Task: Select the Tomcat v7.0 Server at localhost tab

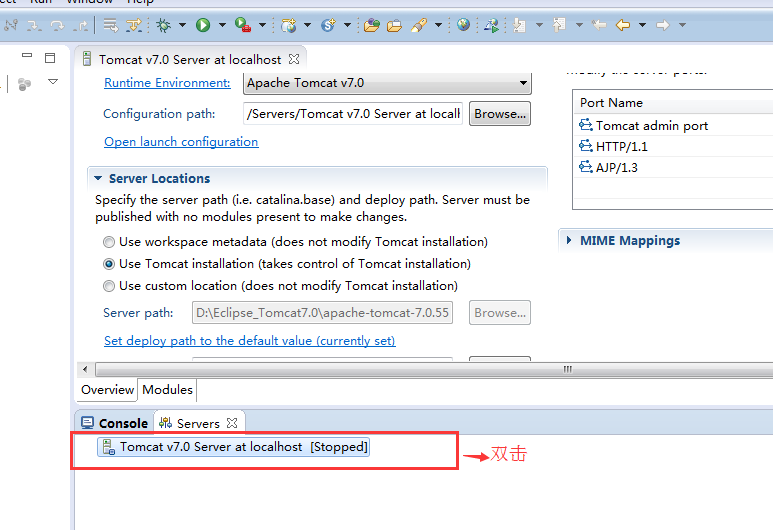Action: coord(190,60)
